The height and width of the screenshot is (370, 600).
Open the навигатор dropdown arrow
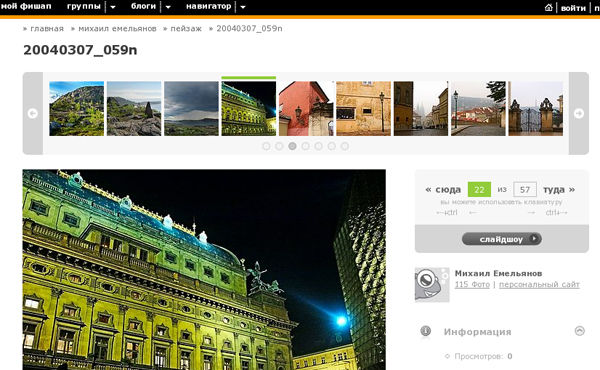pyautogui.click(x=243, y=7)
